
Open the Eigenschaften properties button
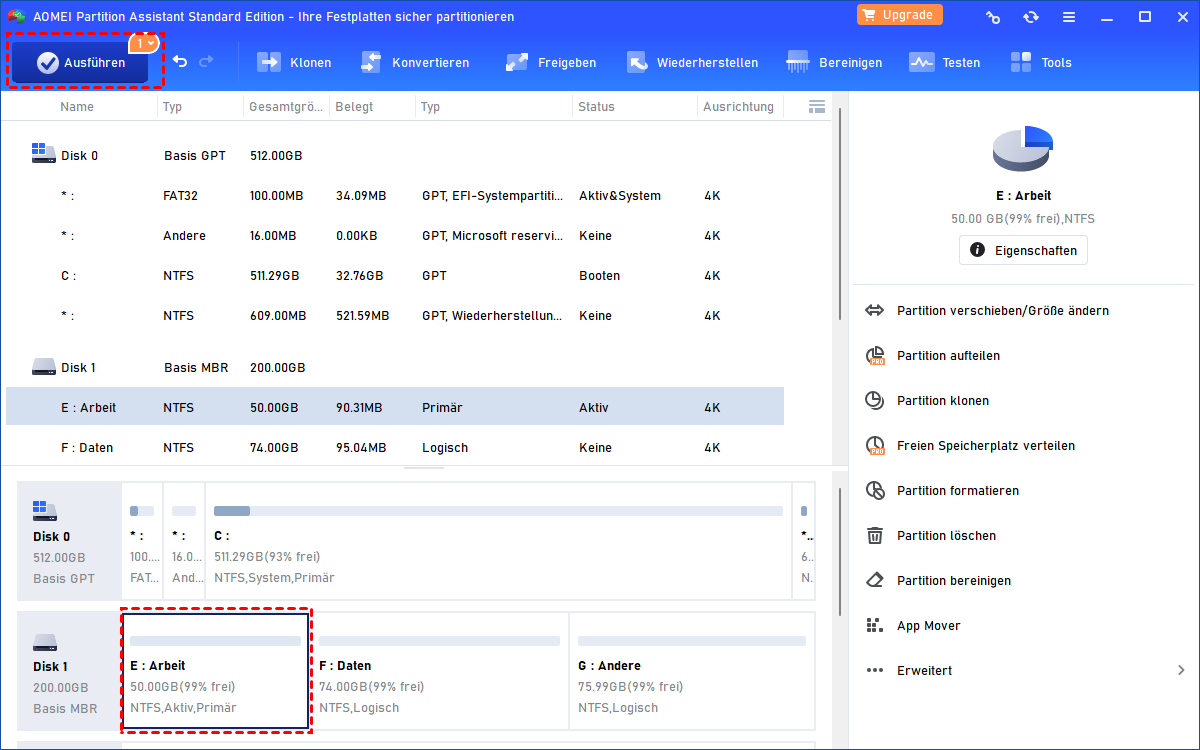click(x=1023, y=250)
